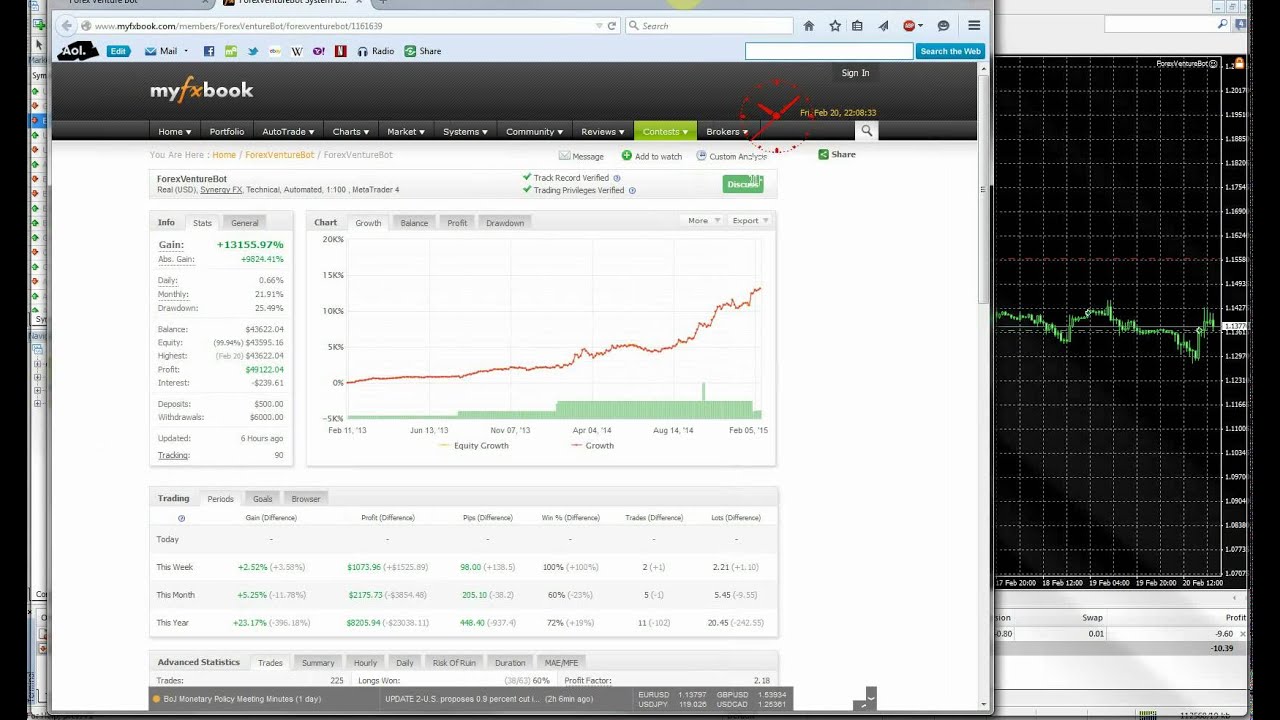Viewport: 1280px width, 720px height.
Task: Click the ForexVentureBot breadcrumb link
Action: tap(279, 155)
